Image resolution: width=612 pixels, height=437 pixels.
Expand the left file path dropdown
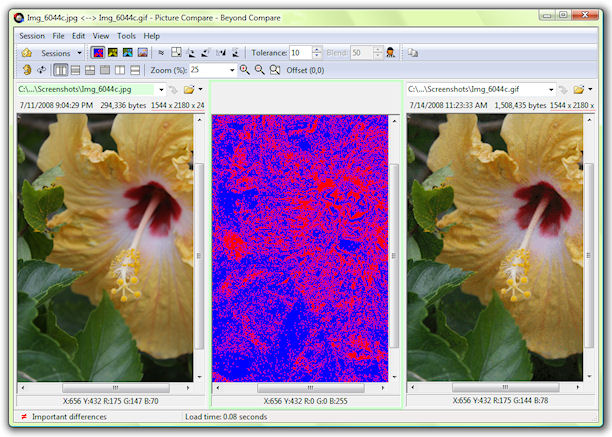[159, 90]
